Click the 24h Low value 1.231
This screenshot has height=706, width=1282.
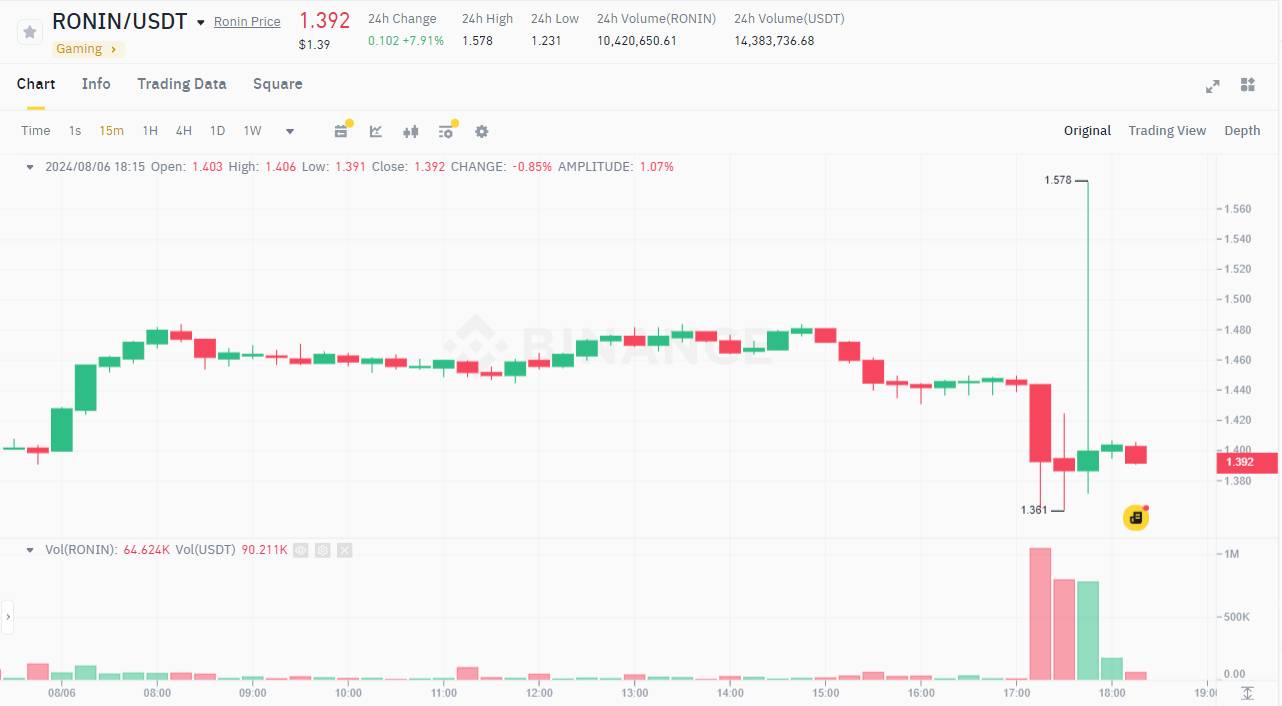coord(546,41)
